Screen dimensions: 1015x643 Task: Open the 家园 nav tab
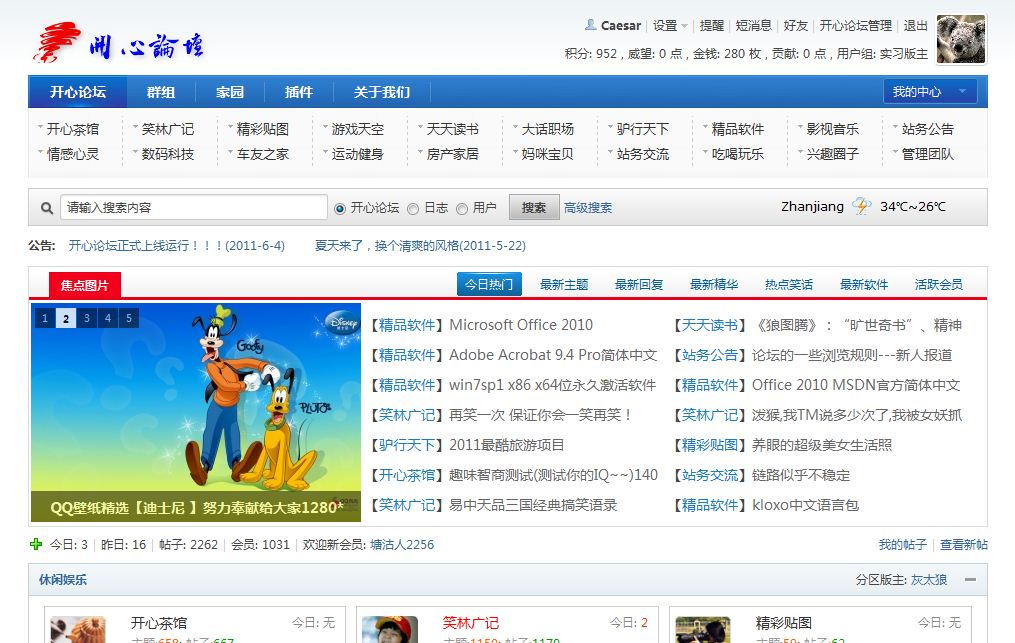tap(230, 92)
